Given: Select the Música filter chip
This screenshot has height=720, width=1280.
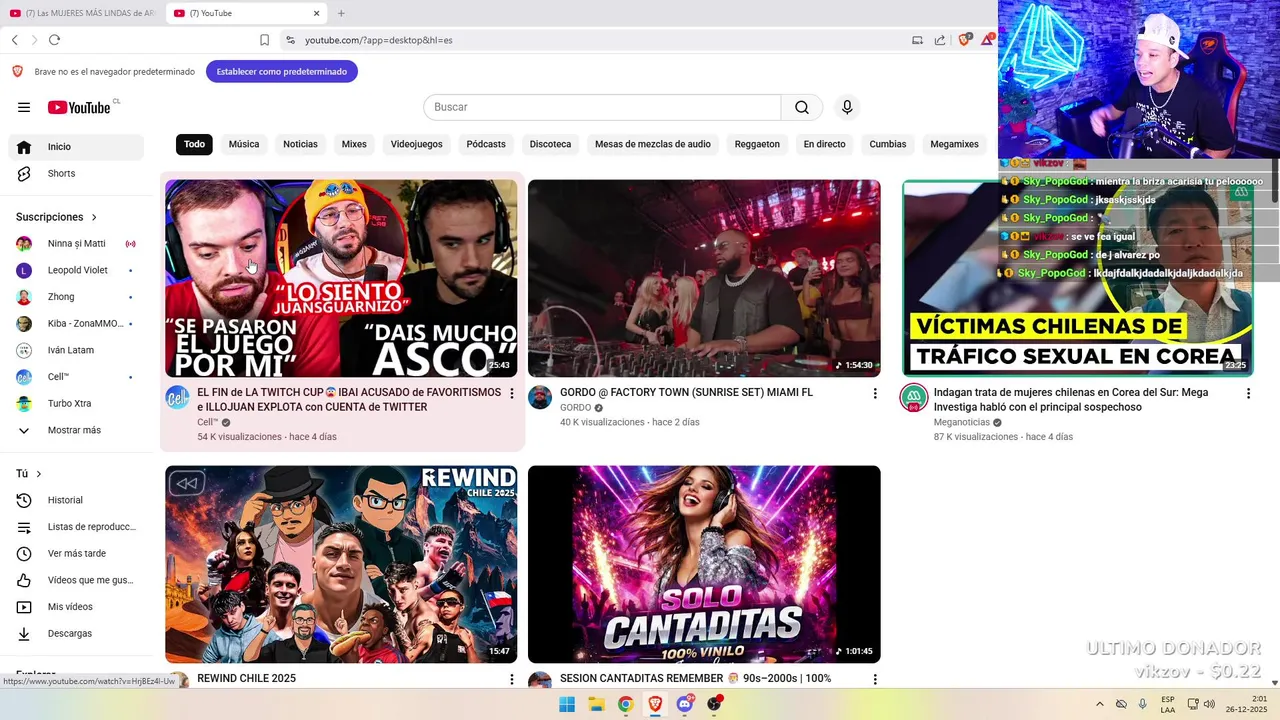Looking at the screenshot, I should point(244,144).
